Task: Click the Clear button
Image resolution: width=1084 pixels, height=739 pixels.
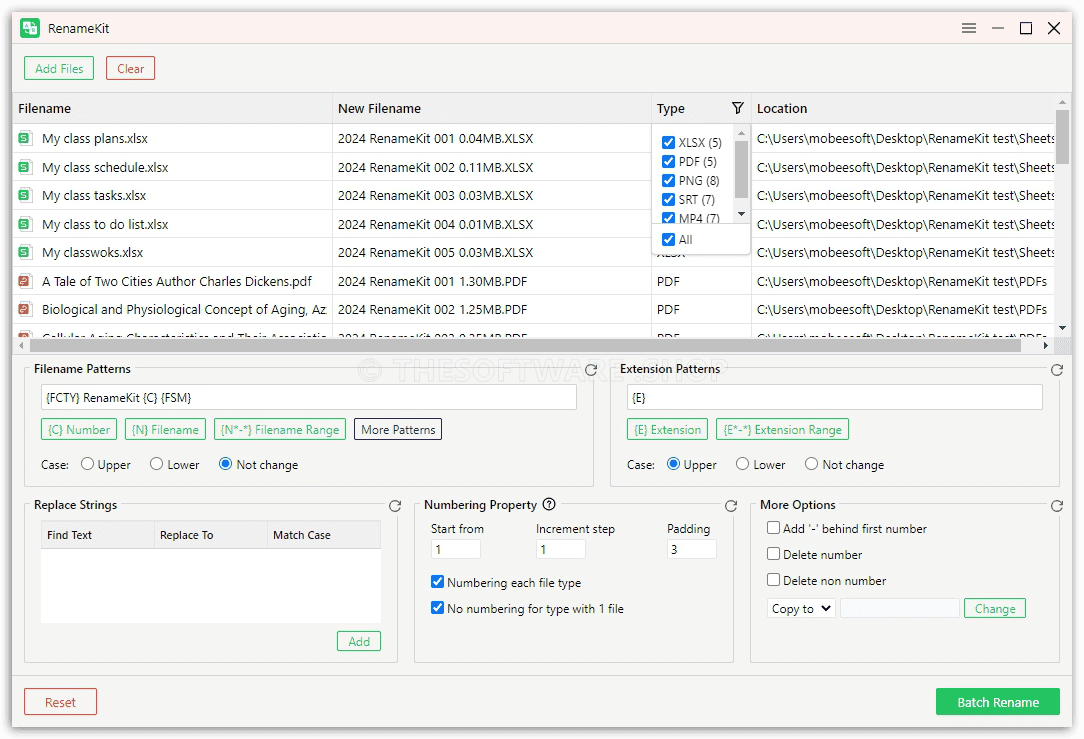Action: click(130, 68)
